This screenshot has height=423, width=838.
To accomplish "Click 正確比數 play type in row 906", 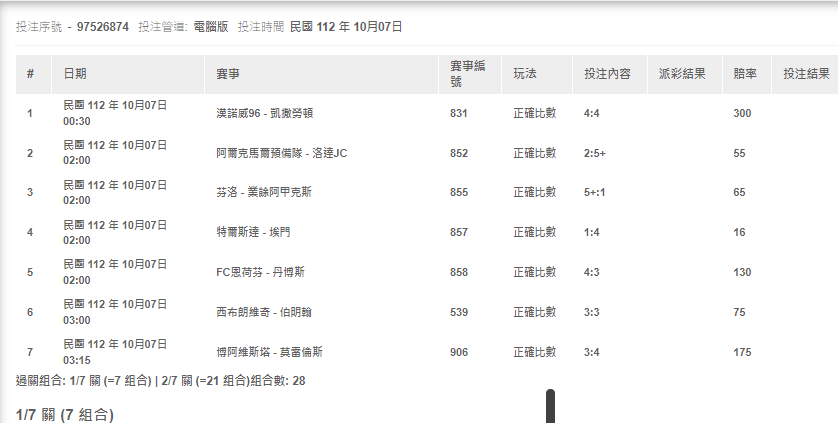I will [535, 352].
